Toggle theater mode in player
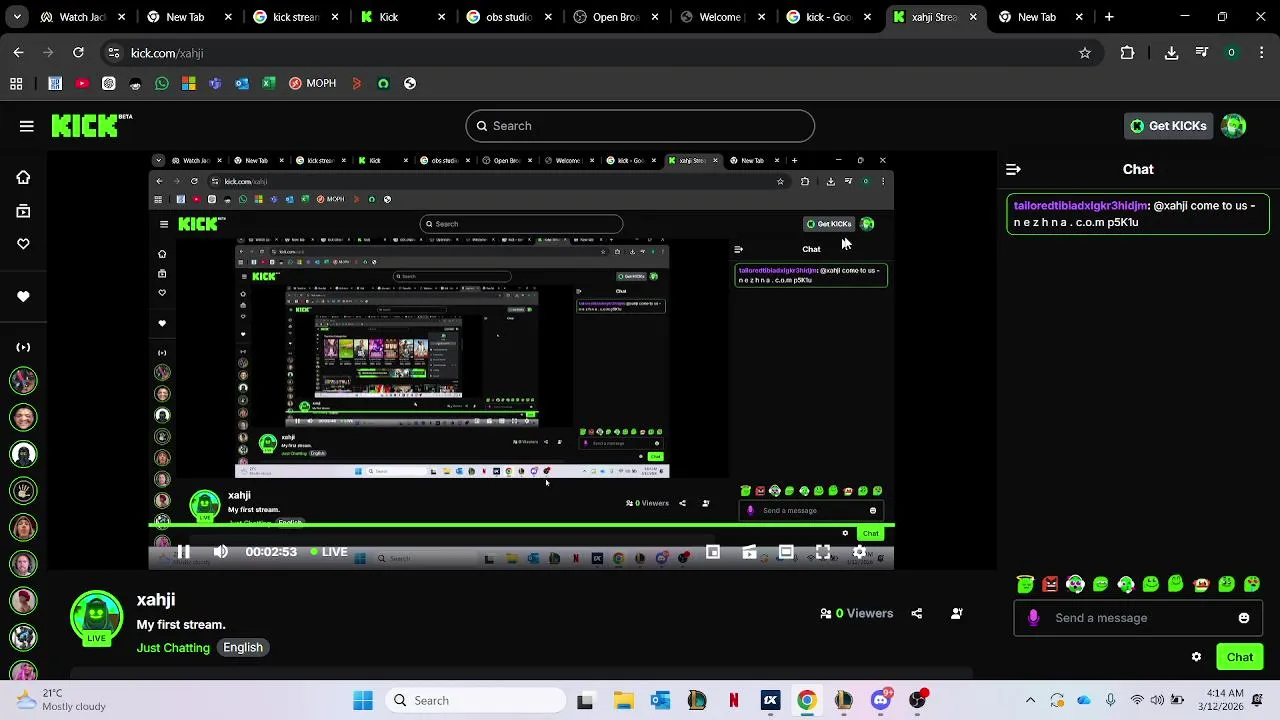Screen dimensions: 1280x720 (786, 552)
